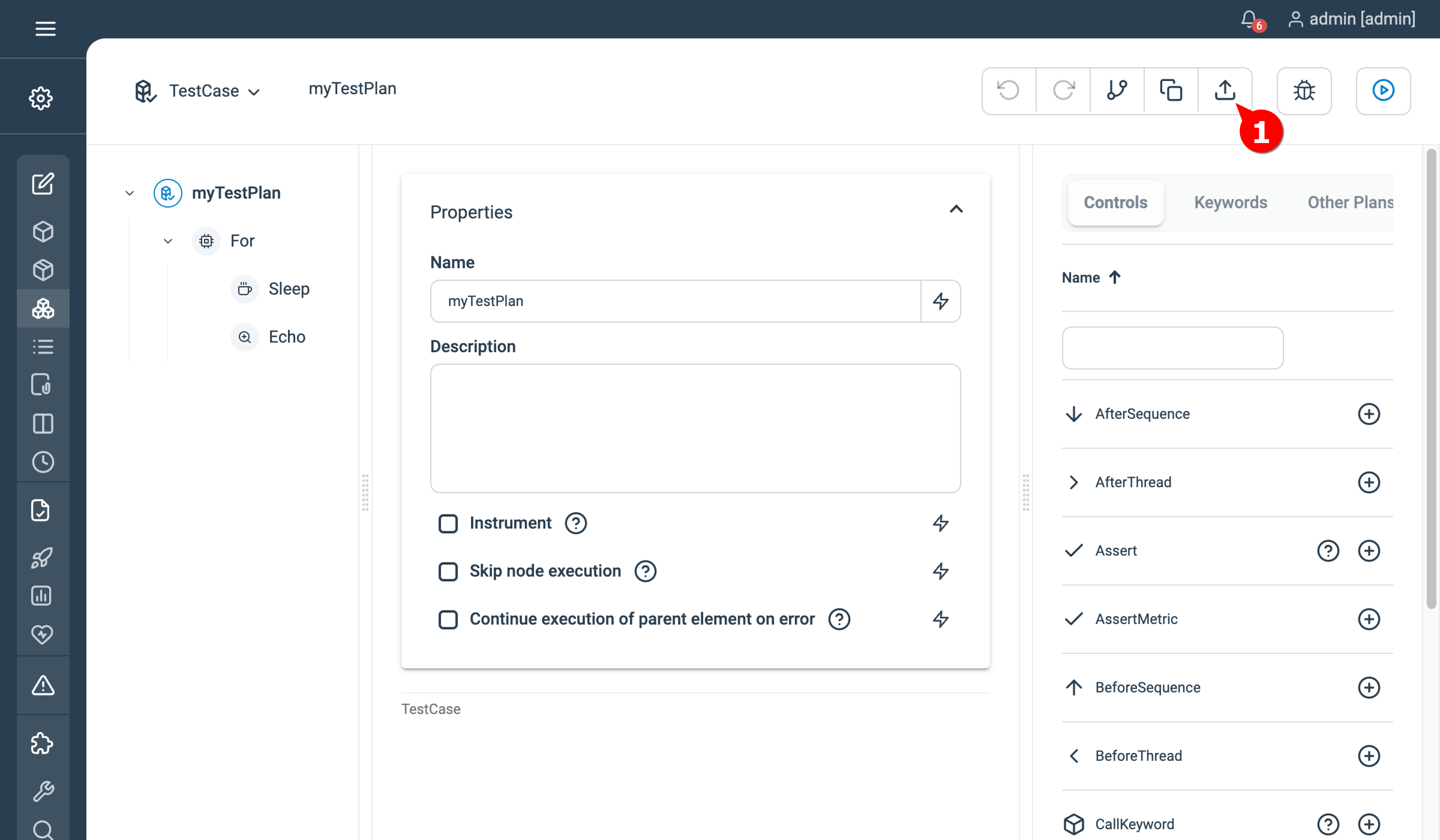Screen dimensions: 1440x840
Task: Click the search magnifier icon in sidebar
Action: coord(43,830)
